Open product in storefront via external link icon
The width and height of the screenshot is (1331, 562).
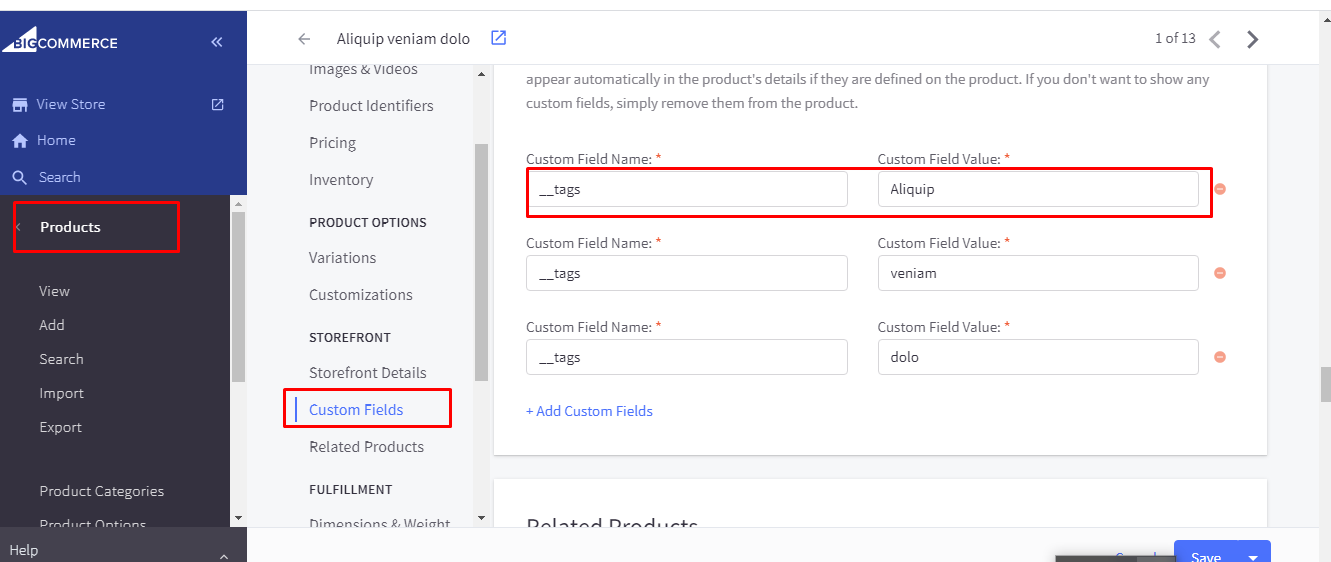[x=498, y=38]
